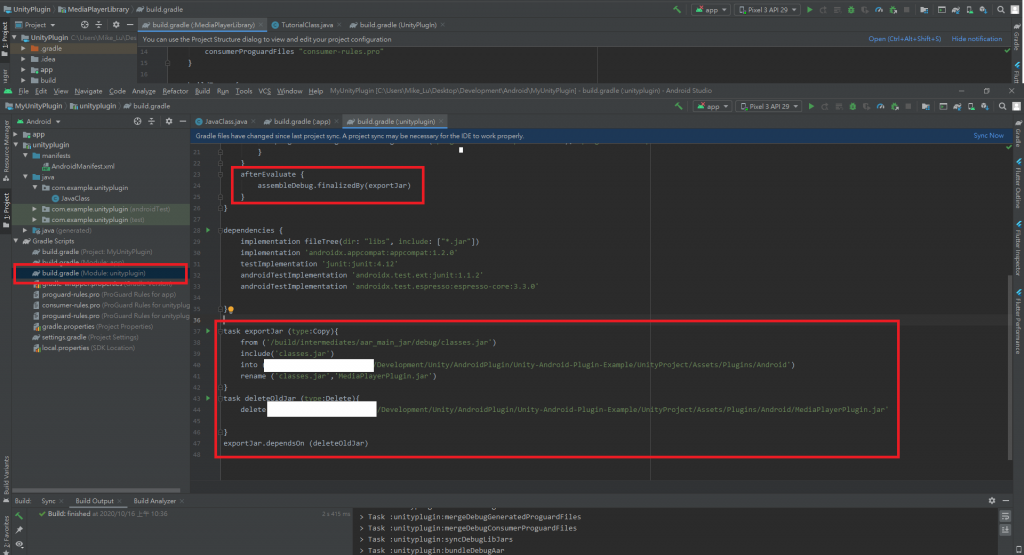Collapse the manifests folder
Screen dimensions: 1024x555
[26, 155]
